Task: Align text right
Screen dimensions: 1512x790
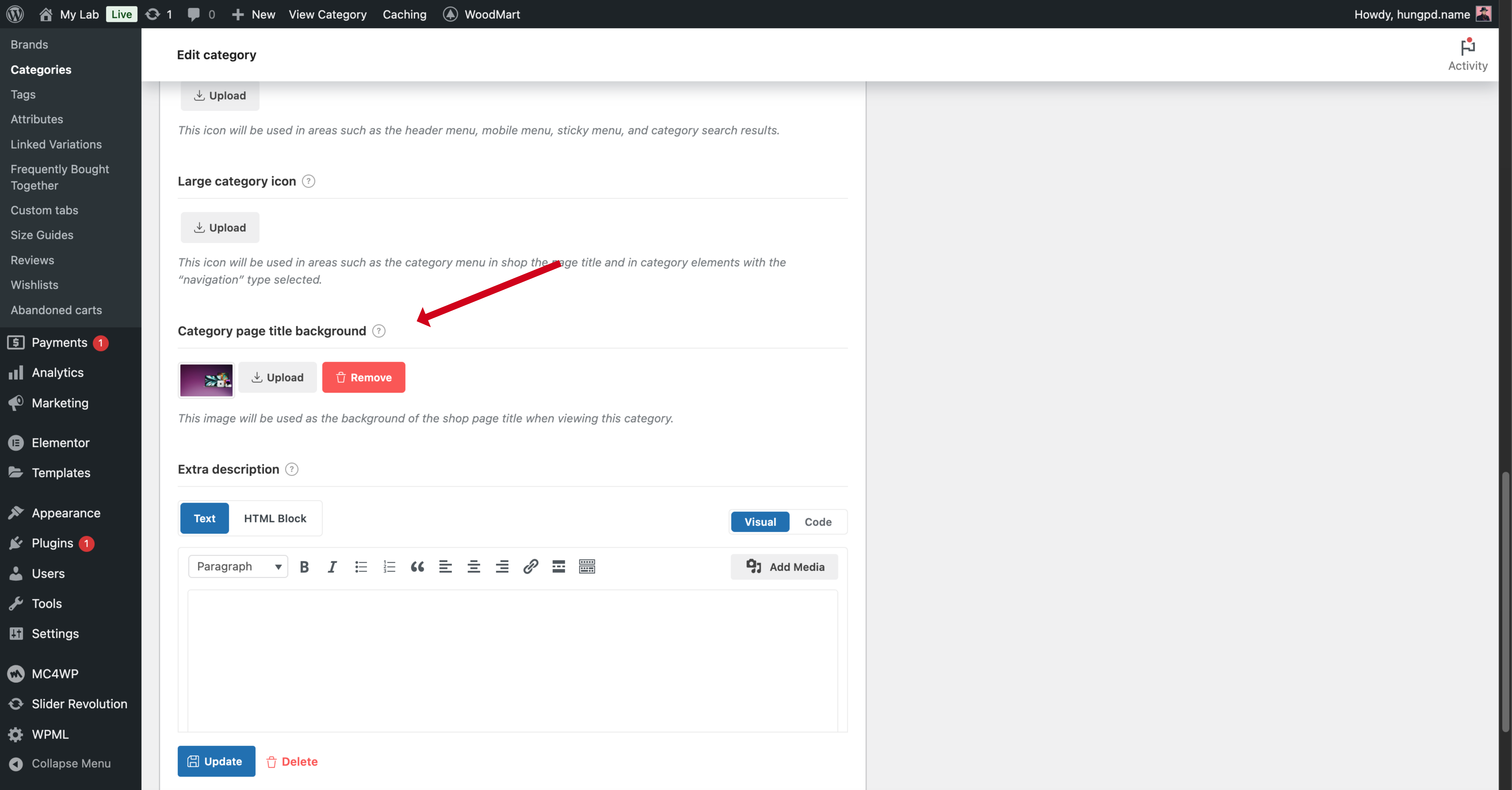Action: click(x=502, y=567)
